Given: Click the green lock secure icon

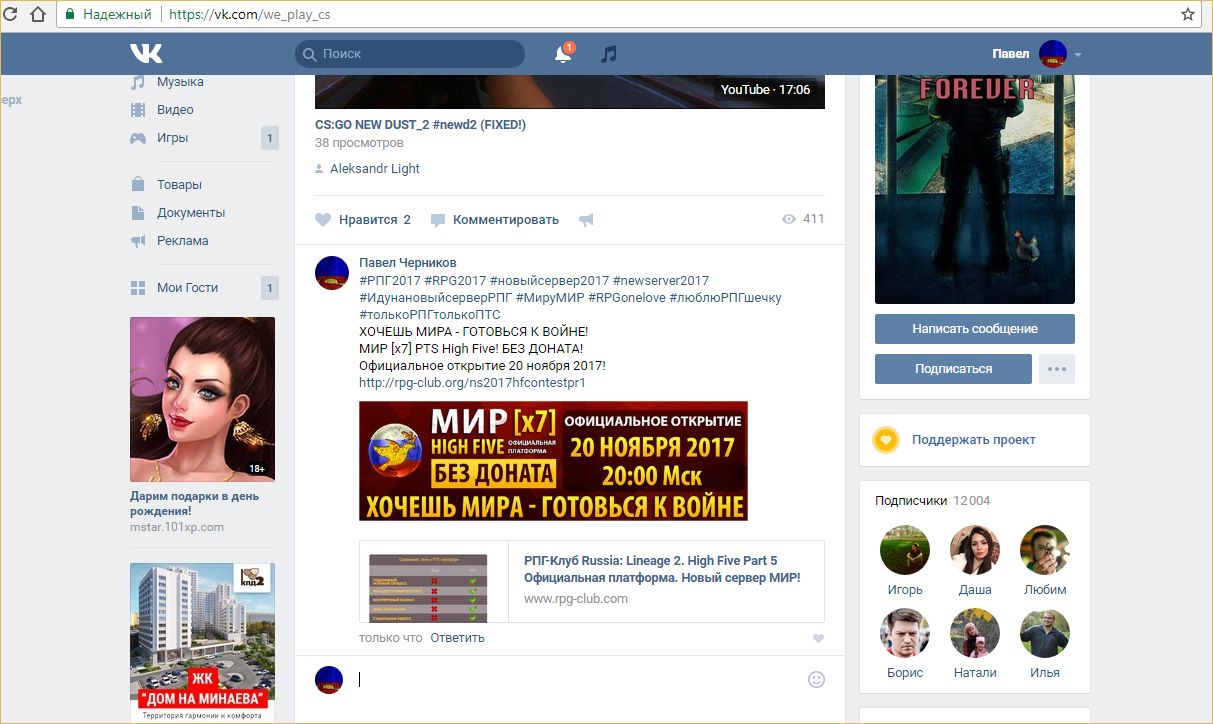Looking at the screenshot, I should (70, 15).
